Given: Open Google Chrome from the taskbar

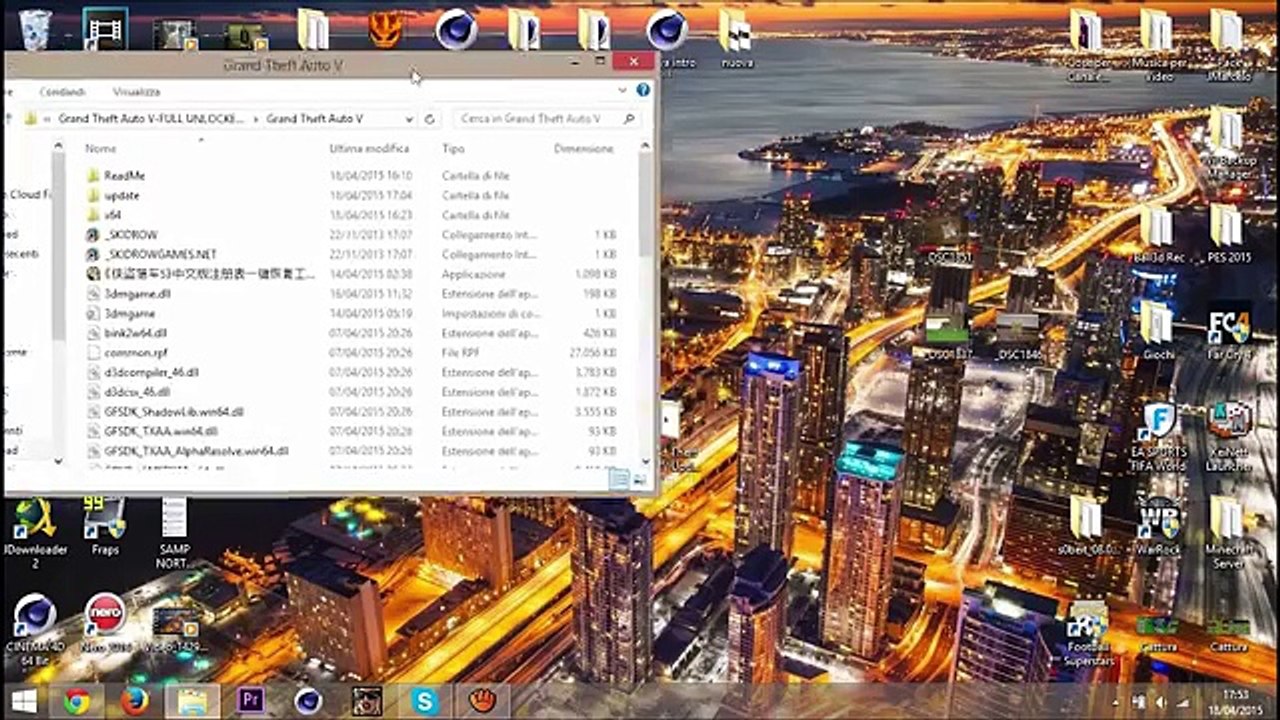Looking at the screenshot, I should pos(77,701).
